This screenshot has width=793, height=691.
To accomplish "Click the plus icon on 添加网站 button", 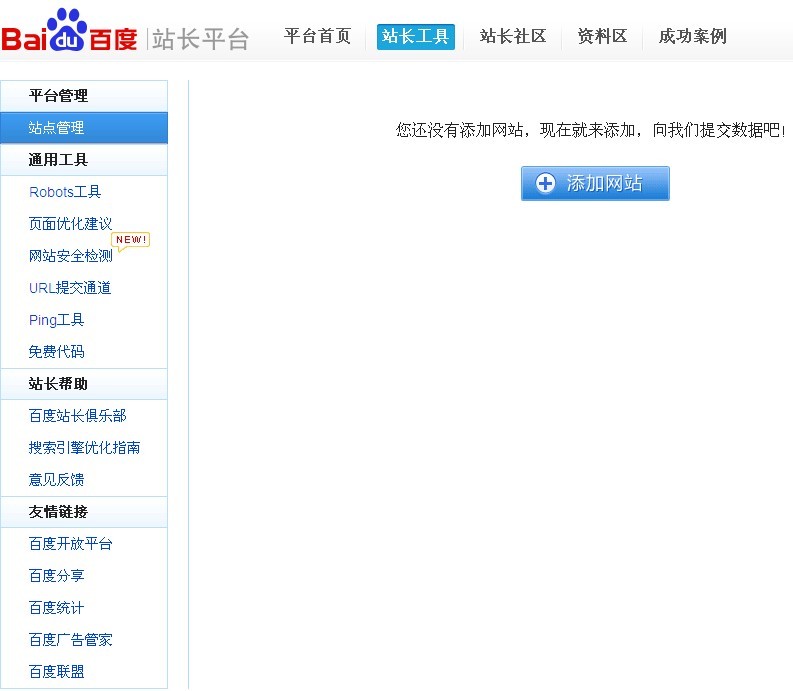I will tap(545, 184).
